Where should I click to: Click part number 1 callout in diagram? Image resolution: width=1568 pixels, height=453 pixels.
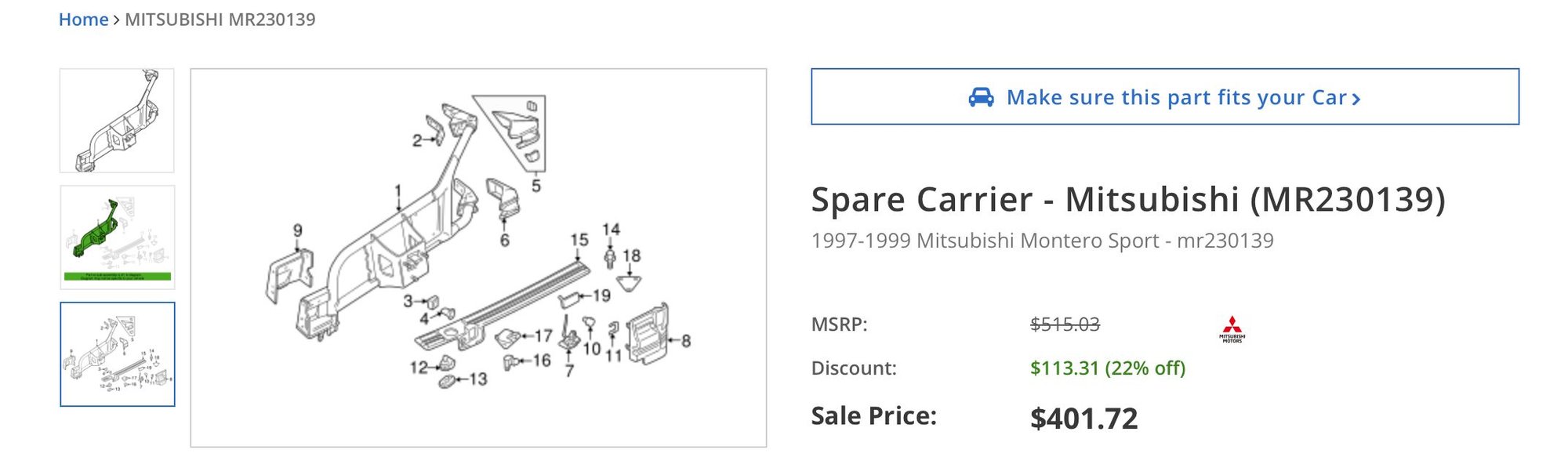(x=398, y=190)
